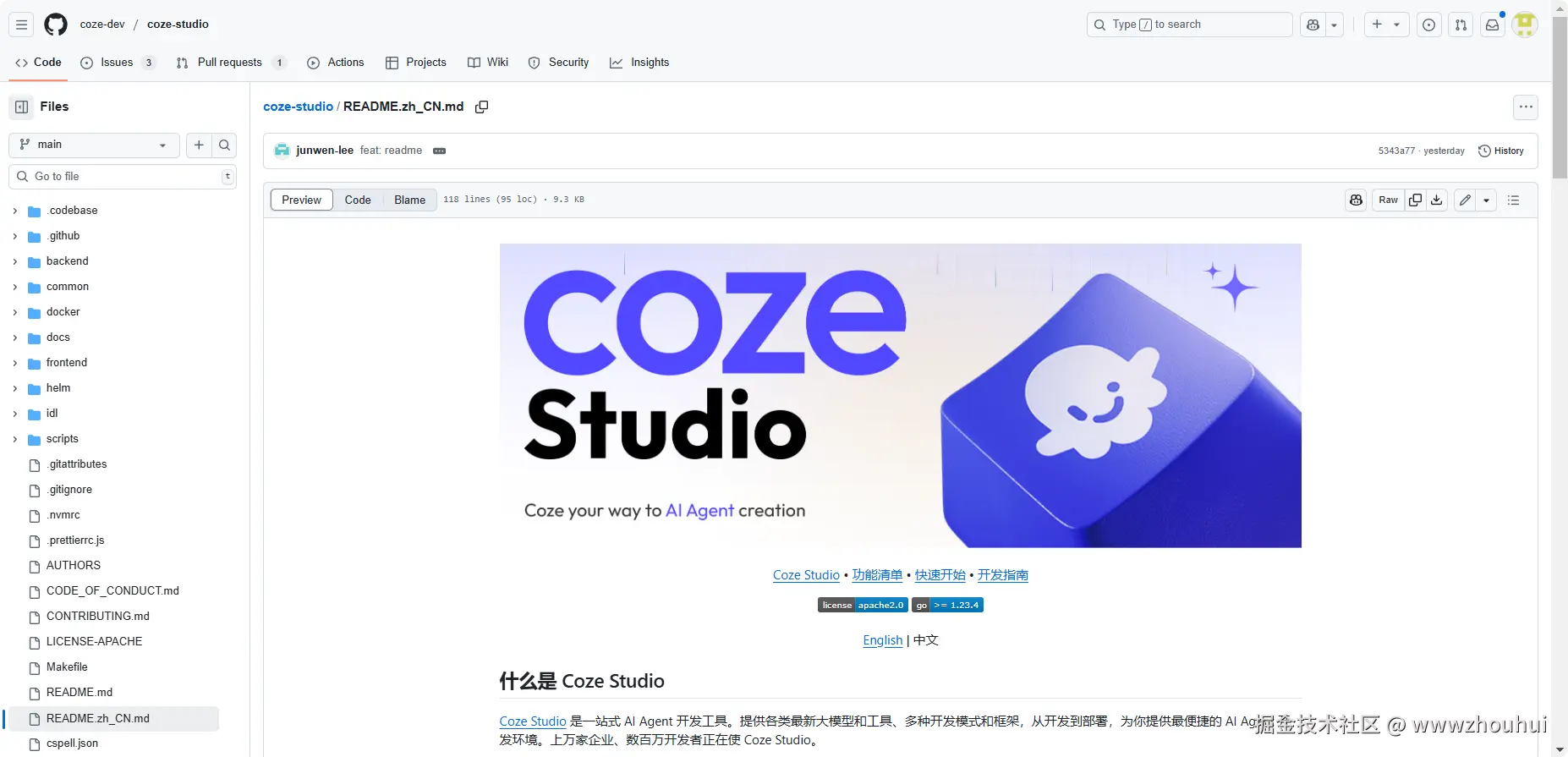The height and width of the screenshot is (757, 1568).
Task: Open the Insights tab
Action: click(x=639, y=63)
